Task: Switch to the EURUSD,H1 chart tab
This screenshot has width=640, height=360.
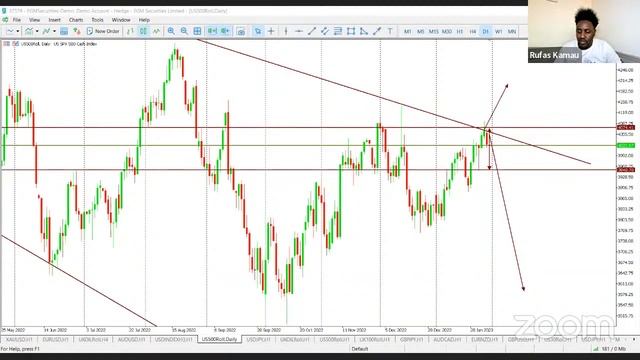Action: point(55,339)
